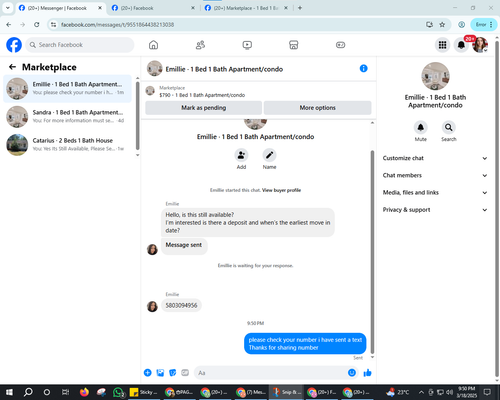Expand Customize chat section
500x400 pixels.
pyautogui.click(x=435, y=158)
